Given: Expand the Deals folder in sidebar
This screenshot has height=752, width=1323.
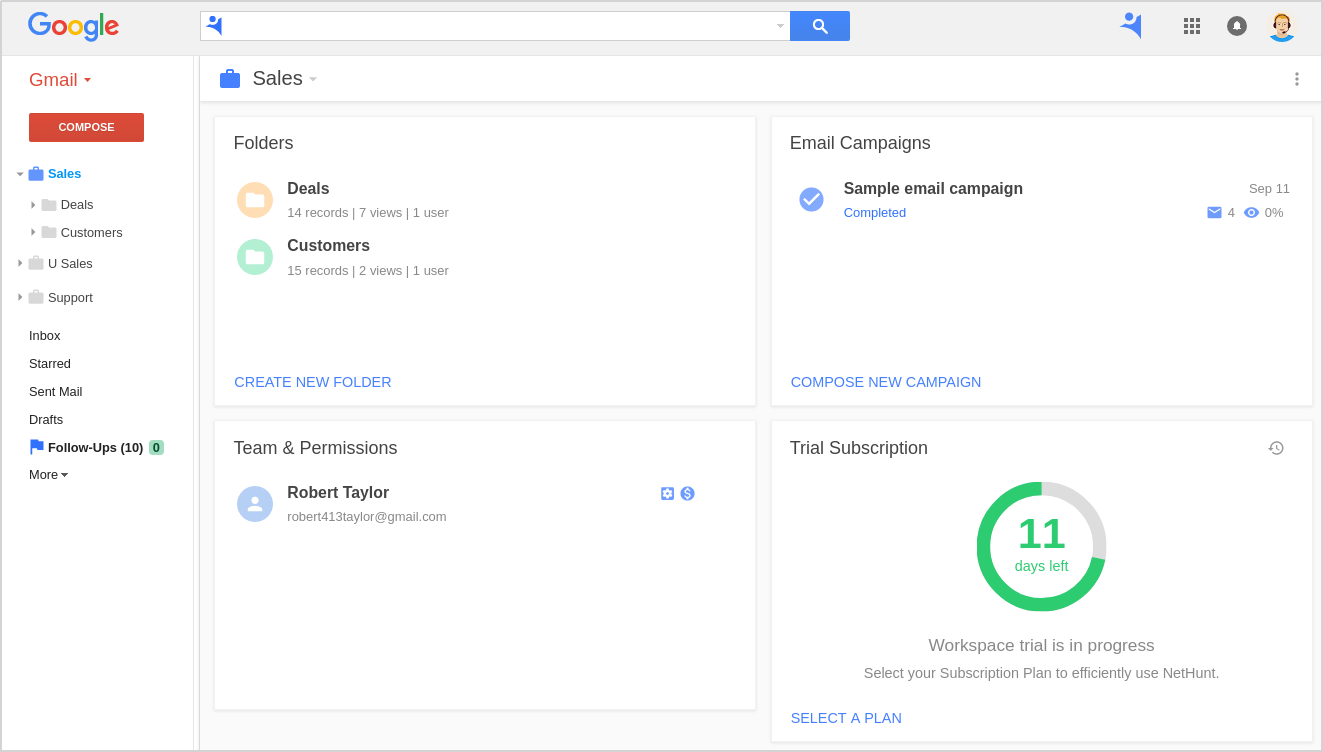Looking at the screenshot, I should point(33,205).
